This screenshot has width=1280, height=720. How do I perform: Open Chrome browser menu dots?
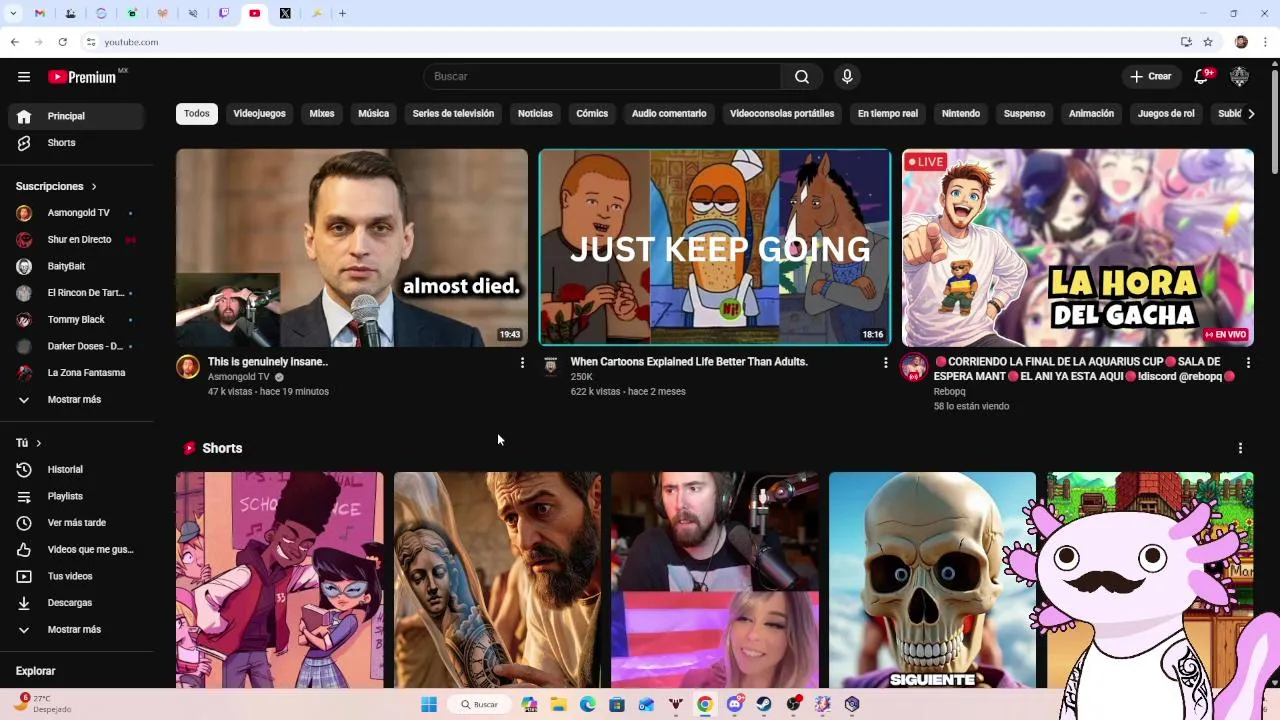(1266, 42)
